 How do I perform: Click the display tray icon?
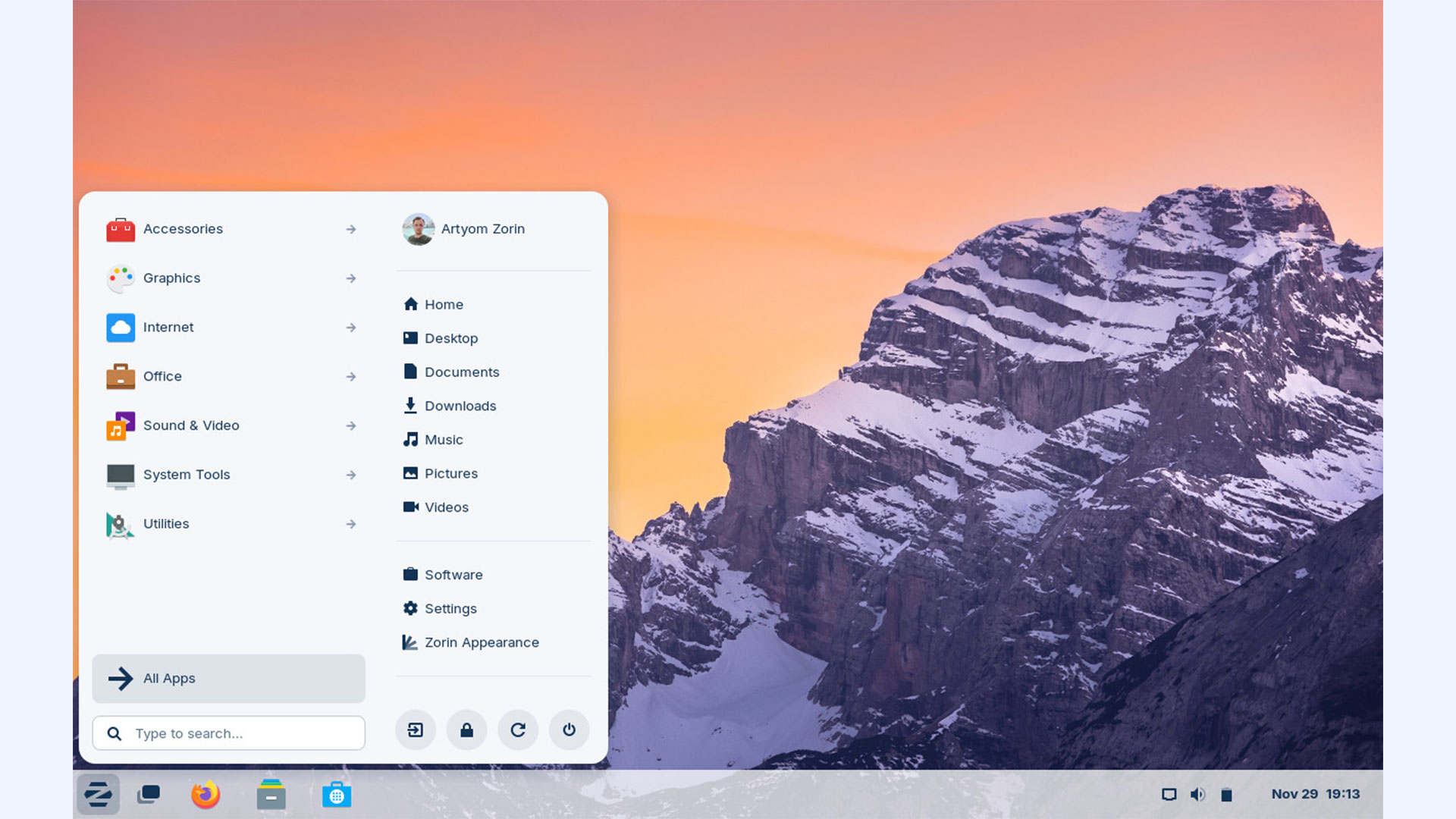pos(1169,795)
